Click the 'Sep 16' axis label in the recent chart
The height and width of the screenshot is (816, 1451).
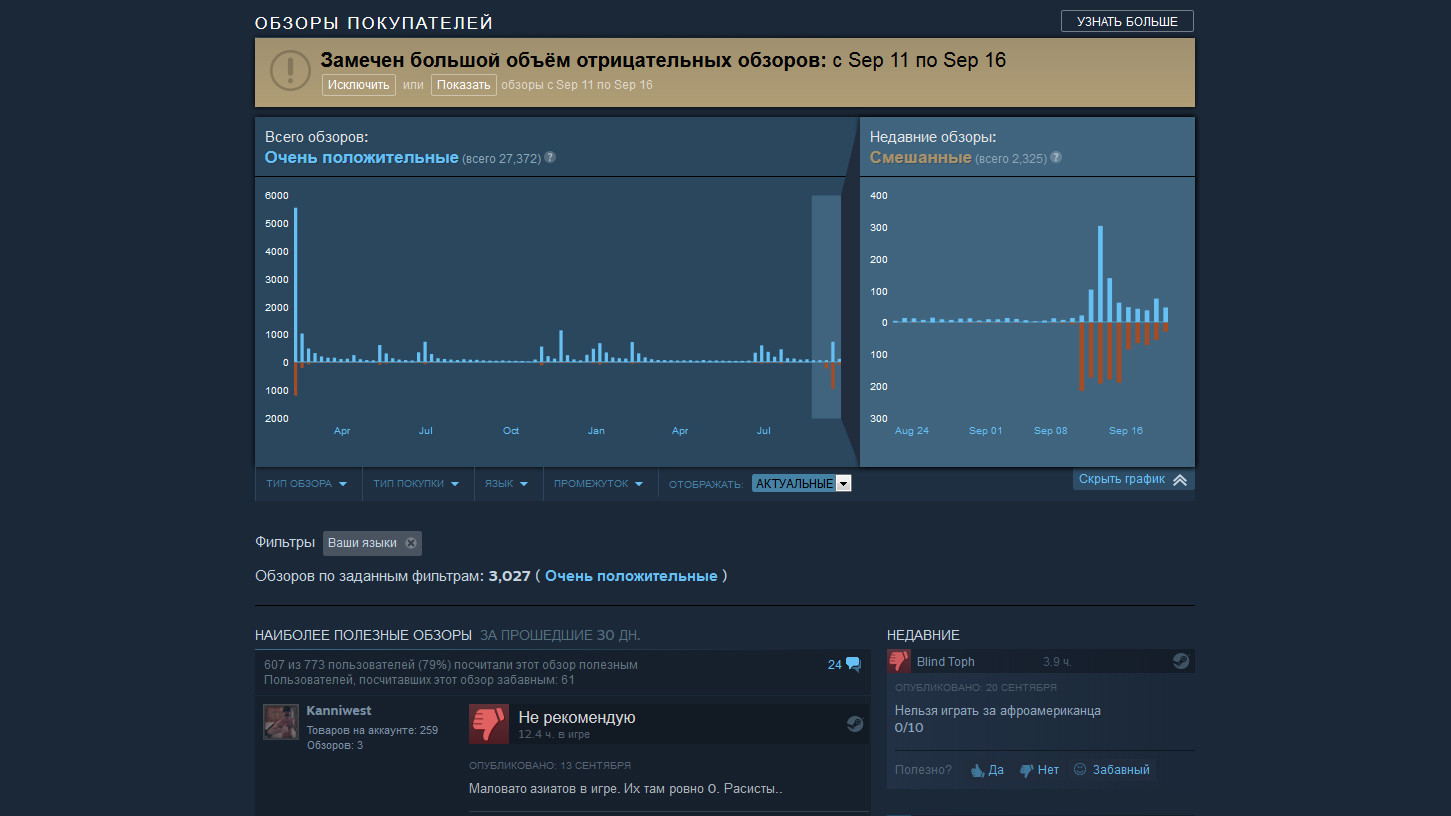1125,431
